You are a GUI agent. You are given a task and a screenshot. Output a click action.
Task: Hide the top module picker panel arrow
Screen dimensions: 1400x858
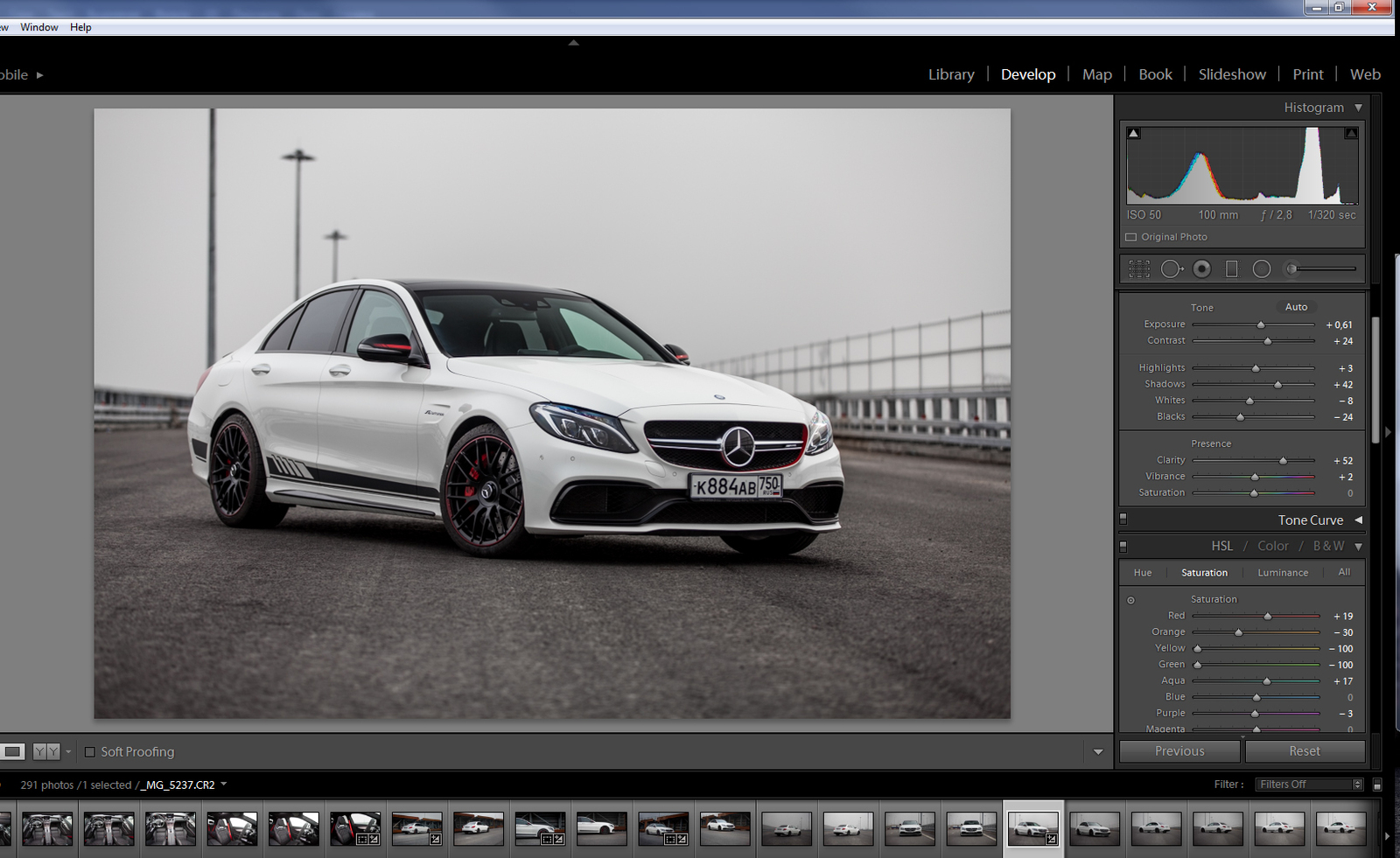coord(574,42)
